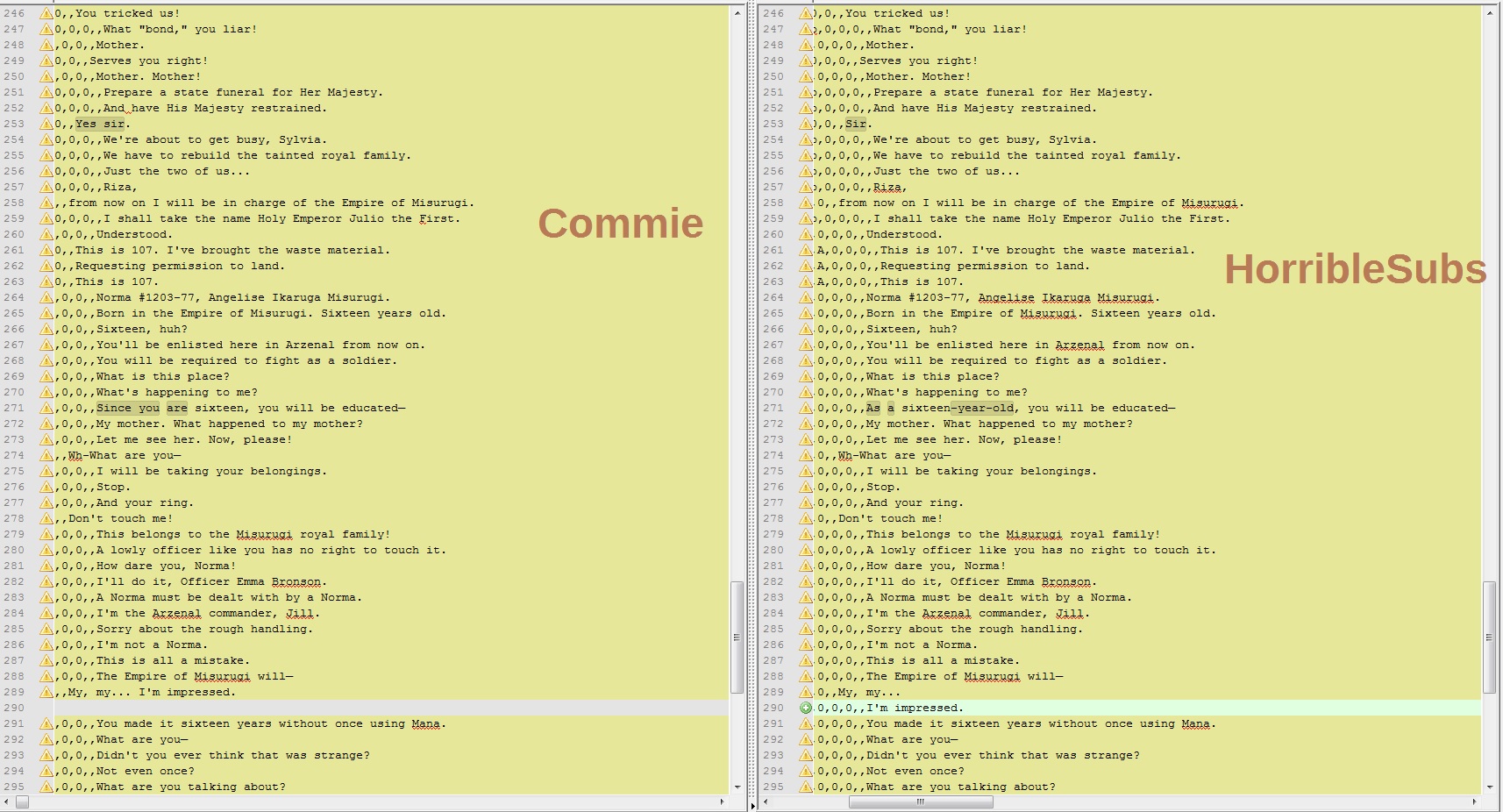Click warning icon on 'Arzenal commander, Jill' line, right pane
Viewport: 1503px width, 812px height.
pos(806,613)
